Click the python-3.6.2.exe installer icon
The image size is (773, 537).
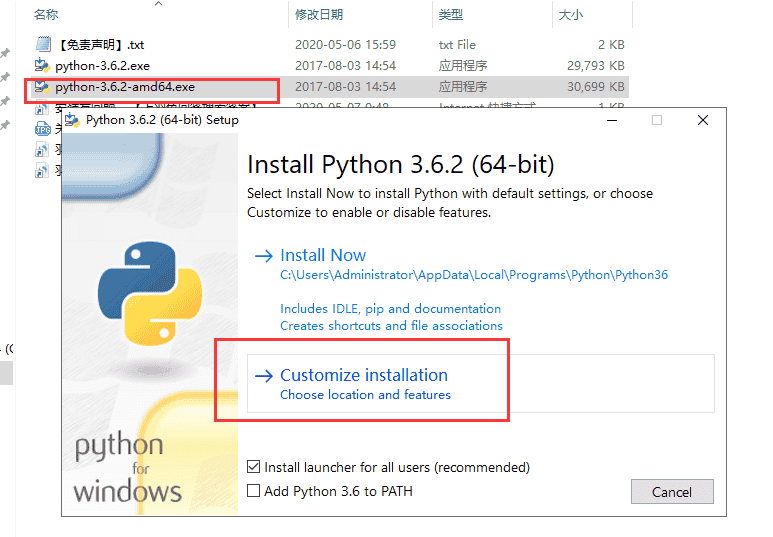click(x=42, y=66)
